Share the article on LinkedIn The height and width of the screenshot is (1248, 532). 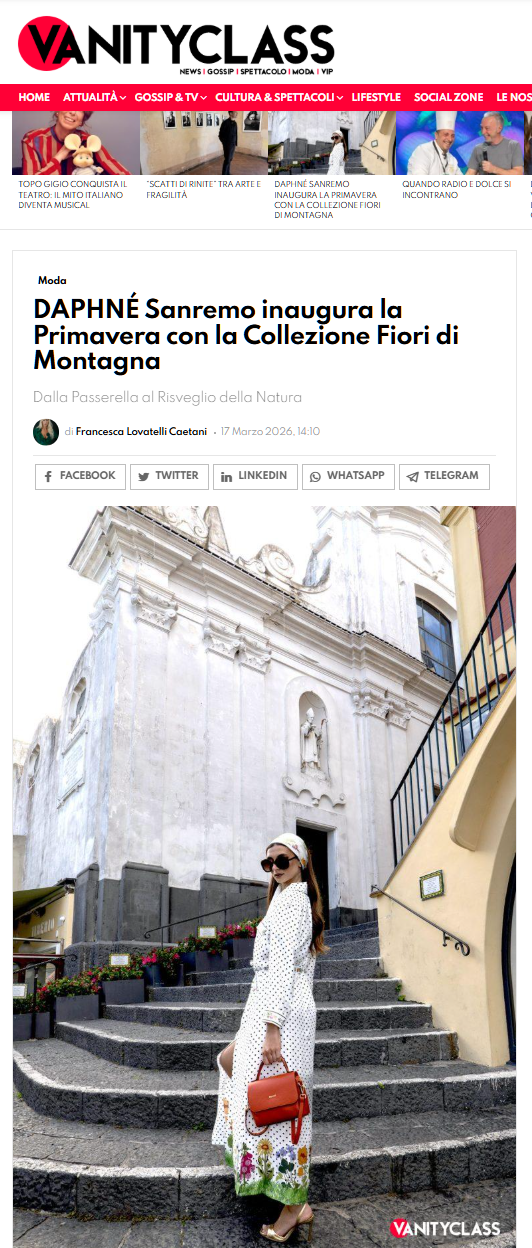pyautogui.click(x=255, y=476)
